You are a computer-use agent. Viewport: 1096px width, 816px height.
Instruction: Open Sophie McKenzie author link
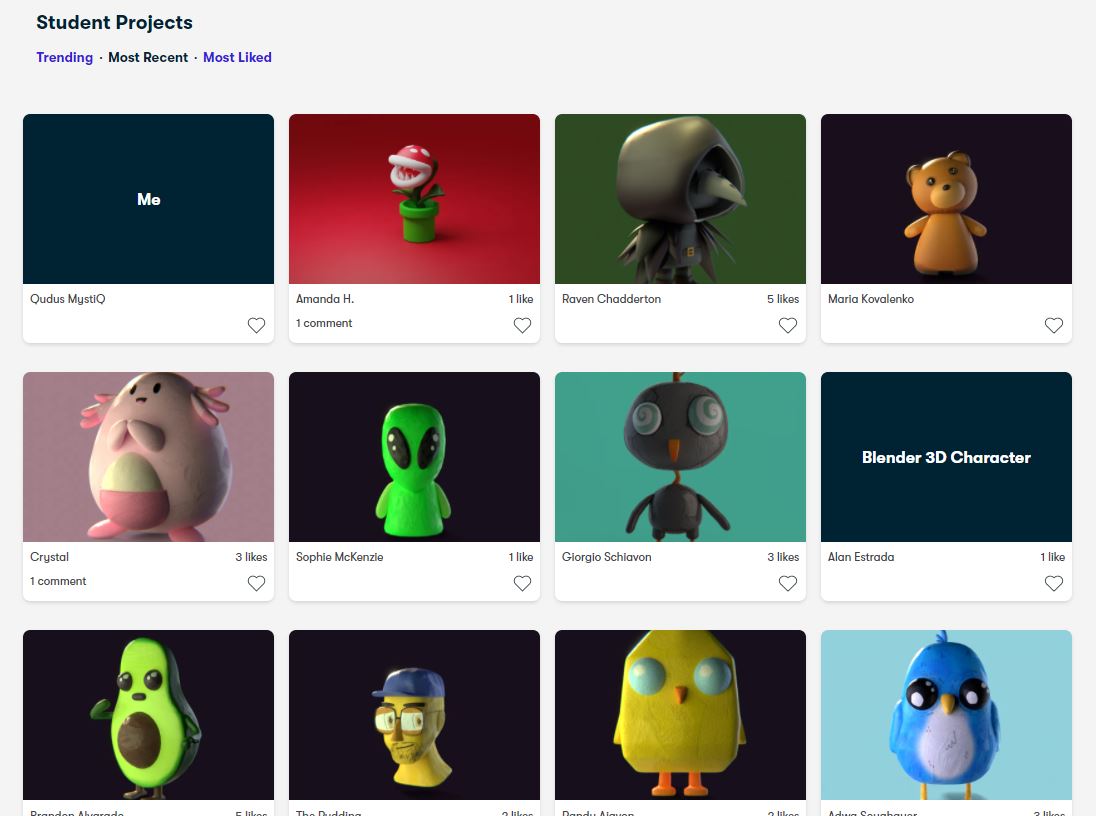[x=340, y=557]
